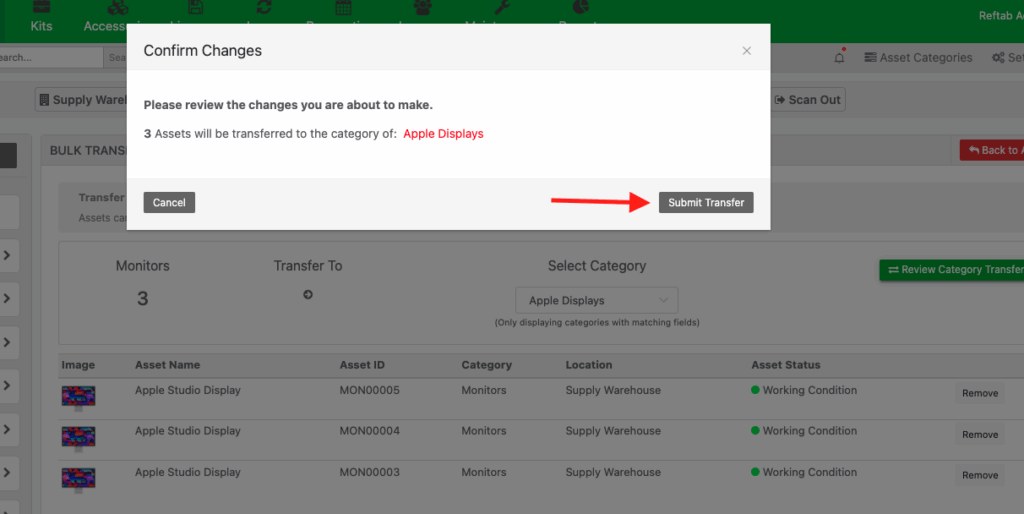Click the wrench maintenance icon in top navigation
The image size is (1024, 514).
[502, 7]
